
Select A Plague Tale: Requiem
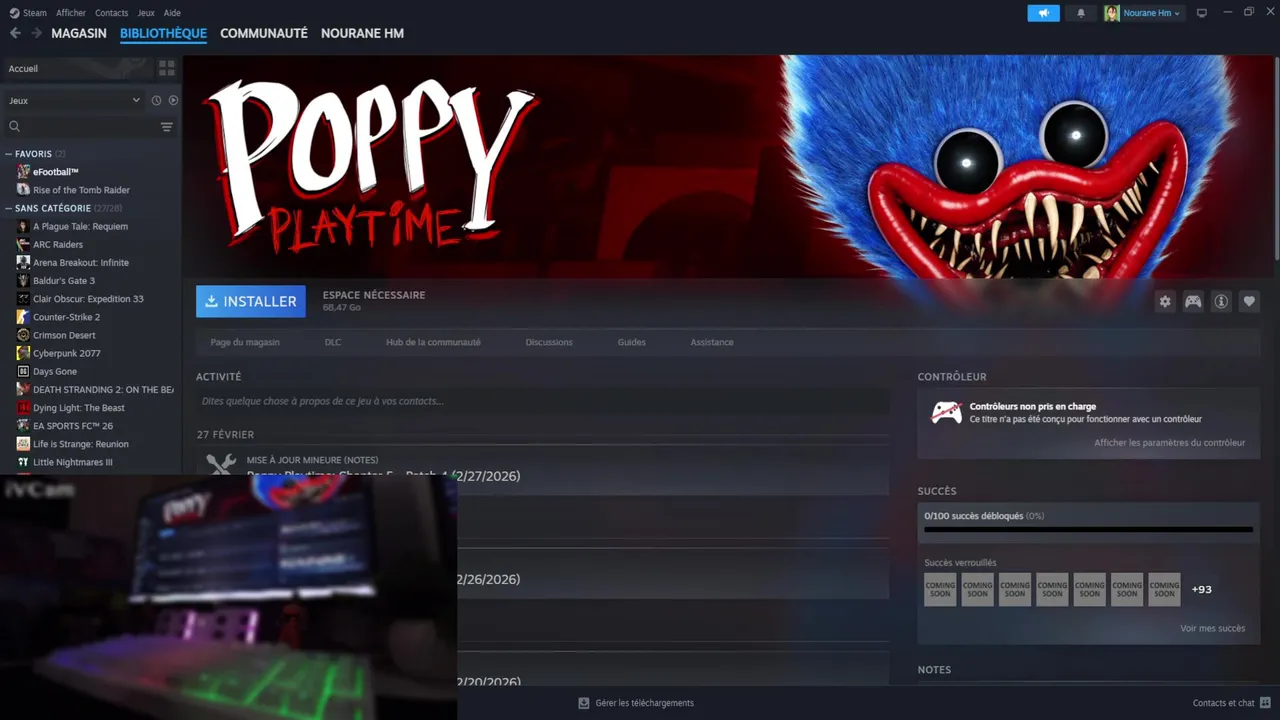(x=80, y=226)
